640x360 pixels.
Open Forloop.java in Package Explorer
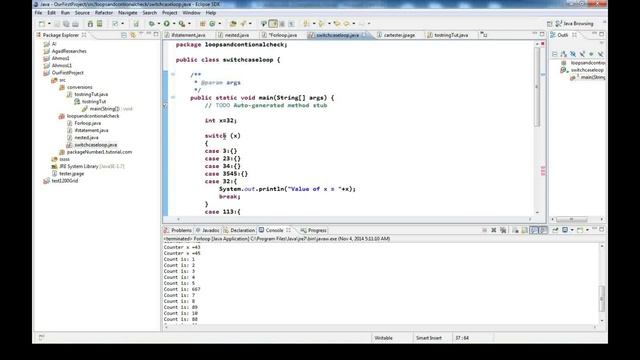[87, 123]
